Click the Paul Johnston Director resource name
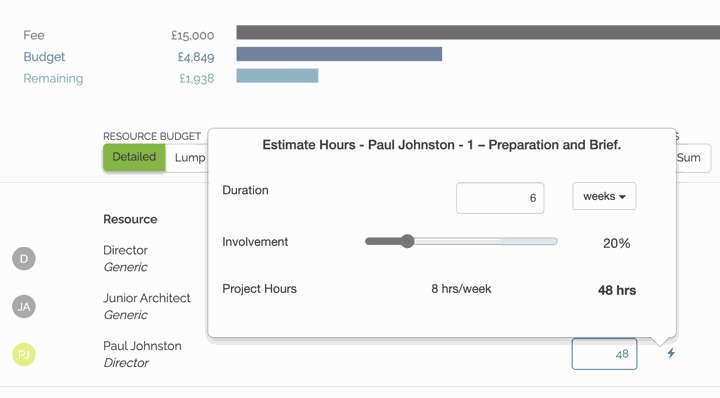 (142, 354)
